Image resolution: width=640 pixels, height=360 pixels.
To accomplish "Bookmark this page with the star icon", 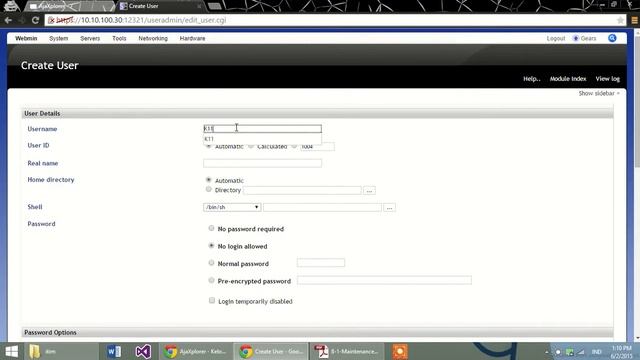I will 620,20.
